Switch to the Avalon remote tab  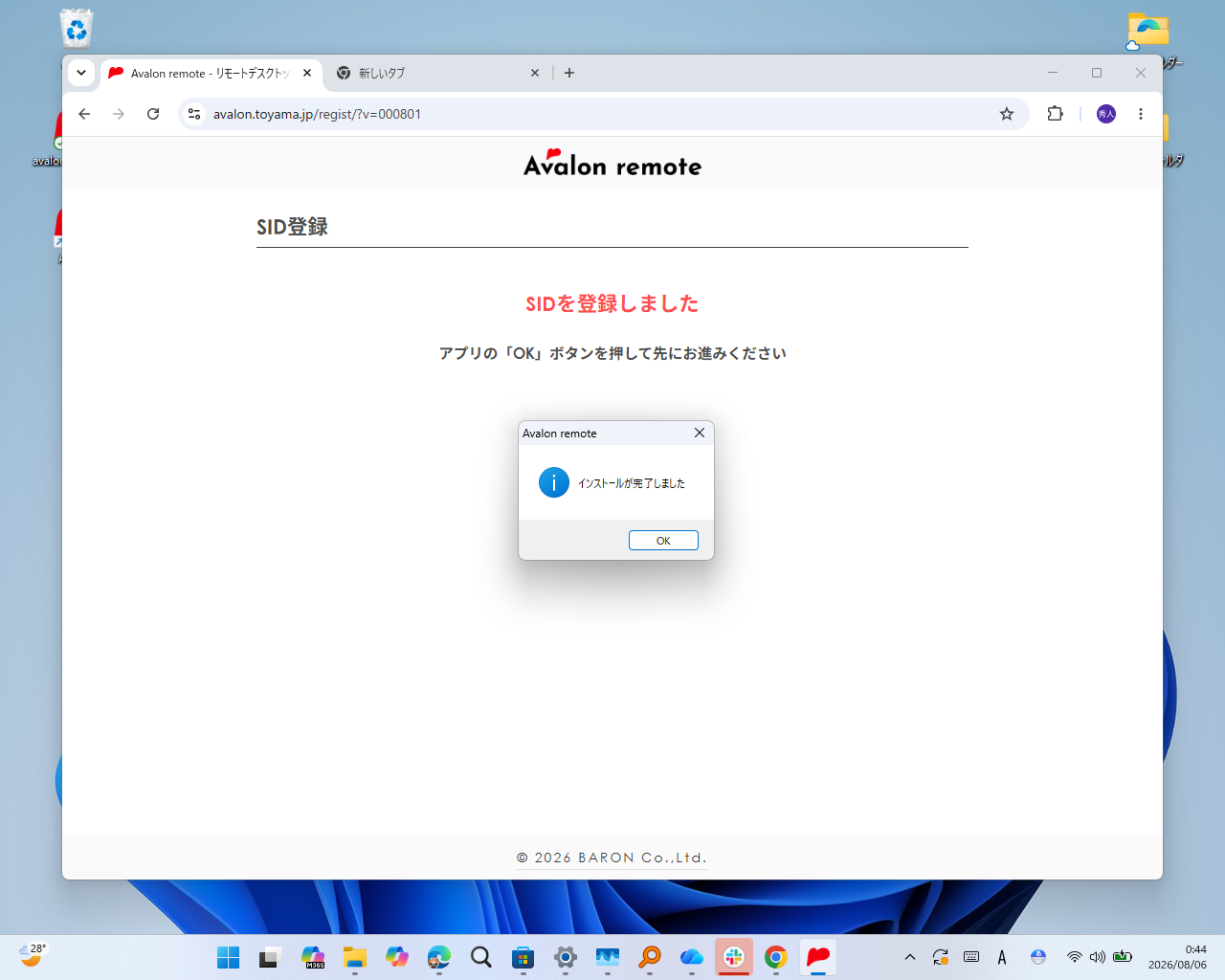point(211,73)
